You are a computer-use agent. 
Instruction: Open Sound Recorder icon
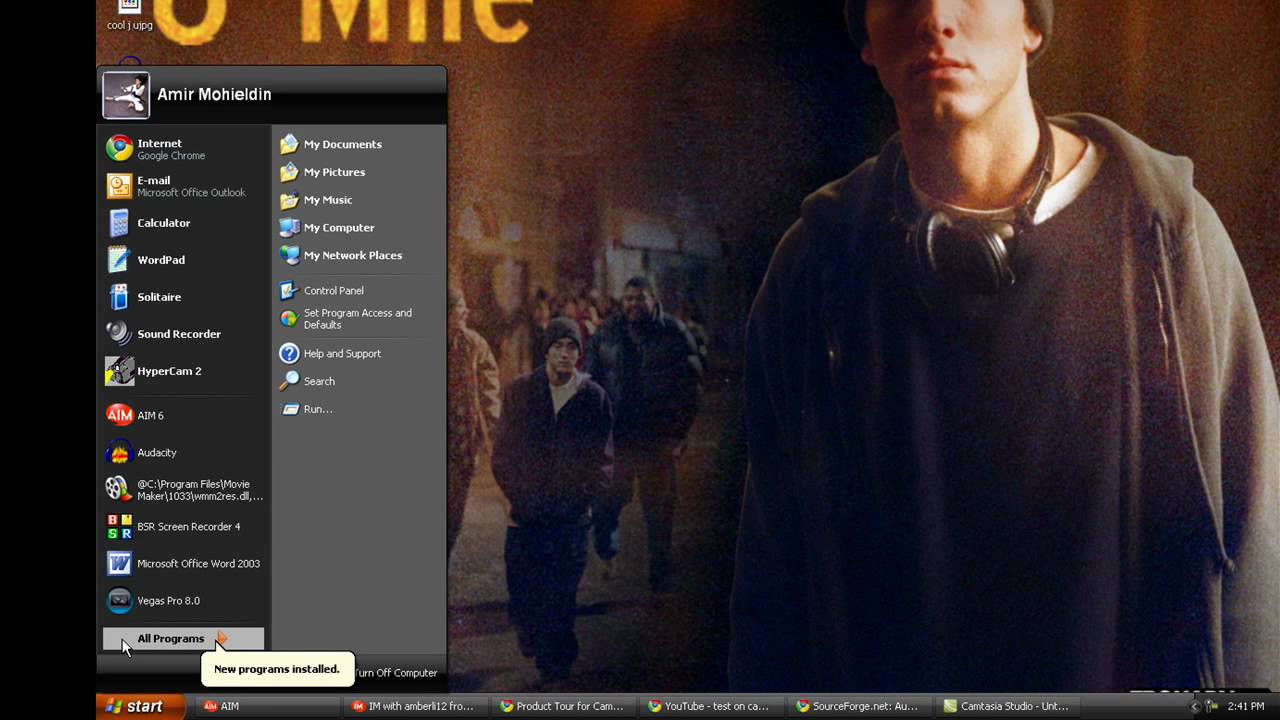point(119,334)
